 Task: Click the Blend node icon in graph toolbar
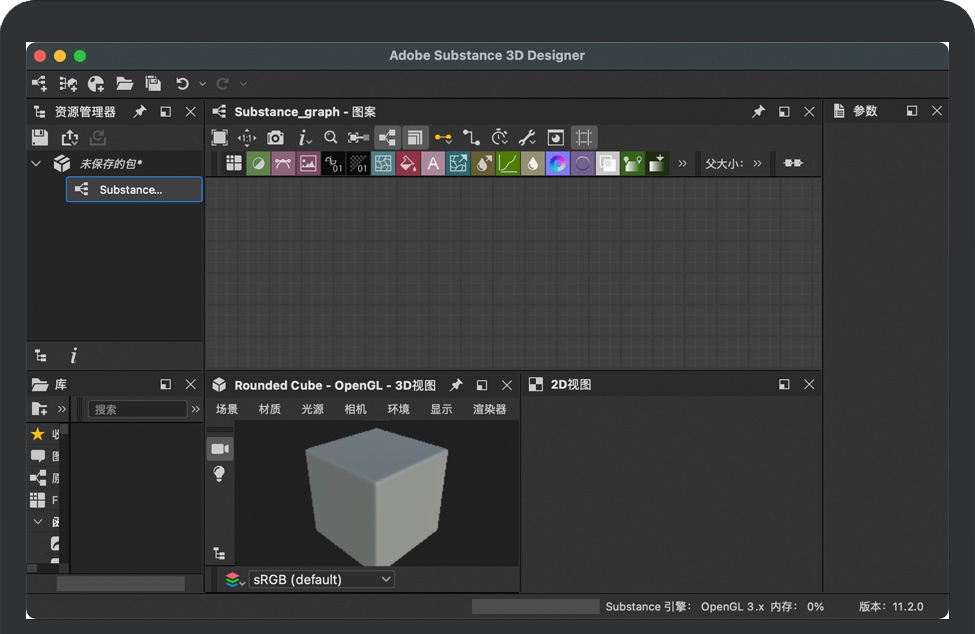tap(258, 163)
